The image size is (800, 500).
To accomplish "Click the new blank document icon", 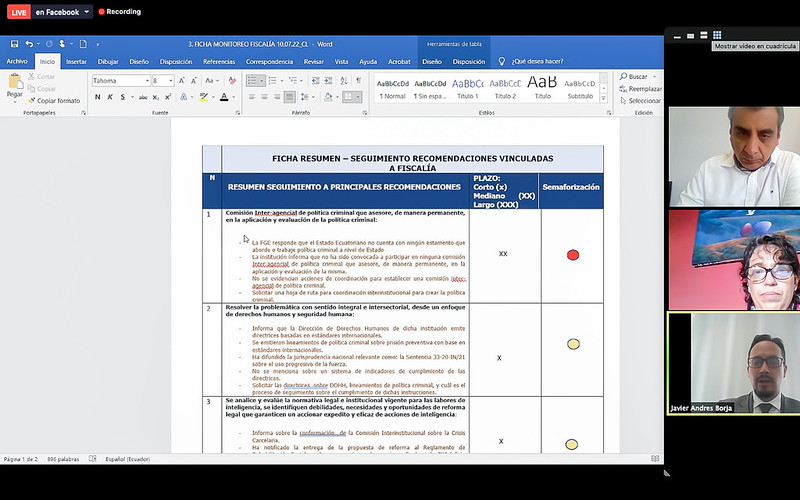I will (x=83, y=44).
